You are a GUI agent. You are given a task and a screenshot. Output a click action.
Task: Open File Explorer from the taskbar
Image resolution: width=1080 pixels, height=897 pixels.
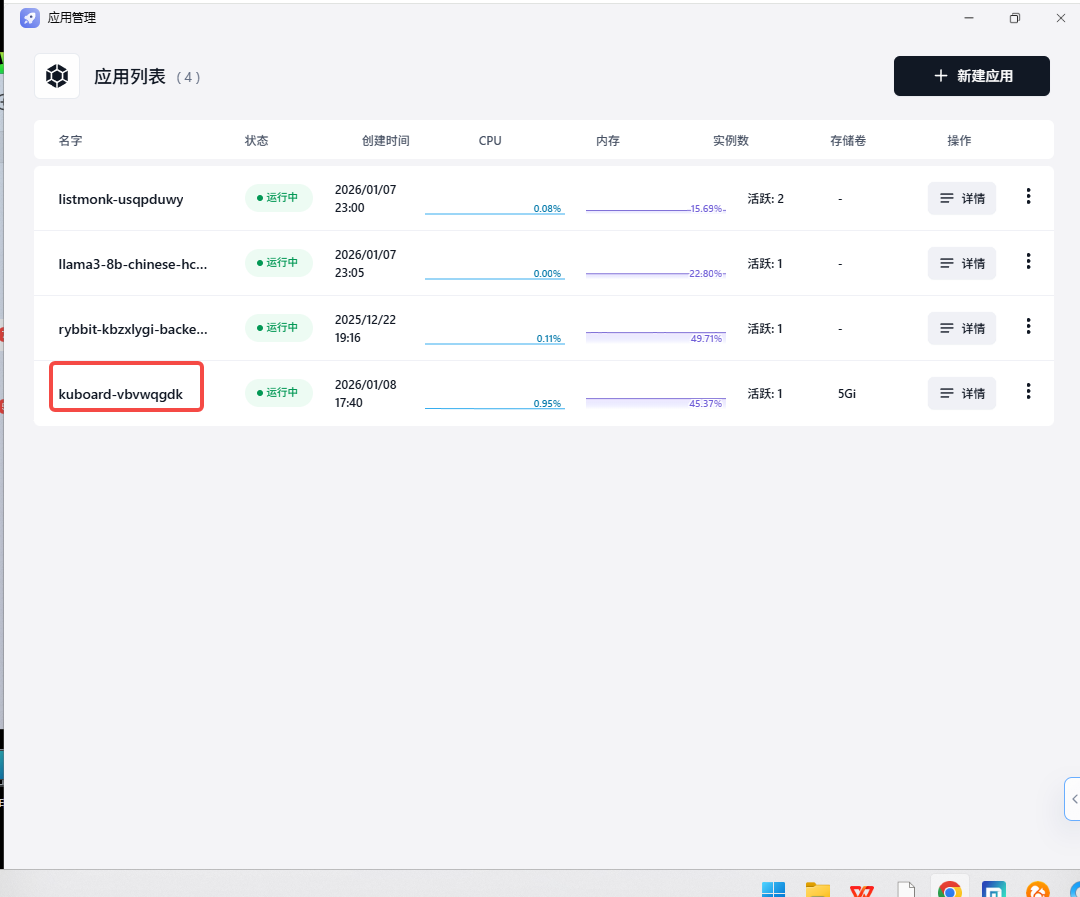pos(818,890)
